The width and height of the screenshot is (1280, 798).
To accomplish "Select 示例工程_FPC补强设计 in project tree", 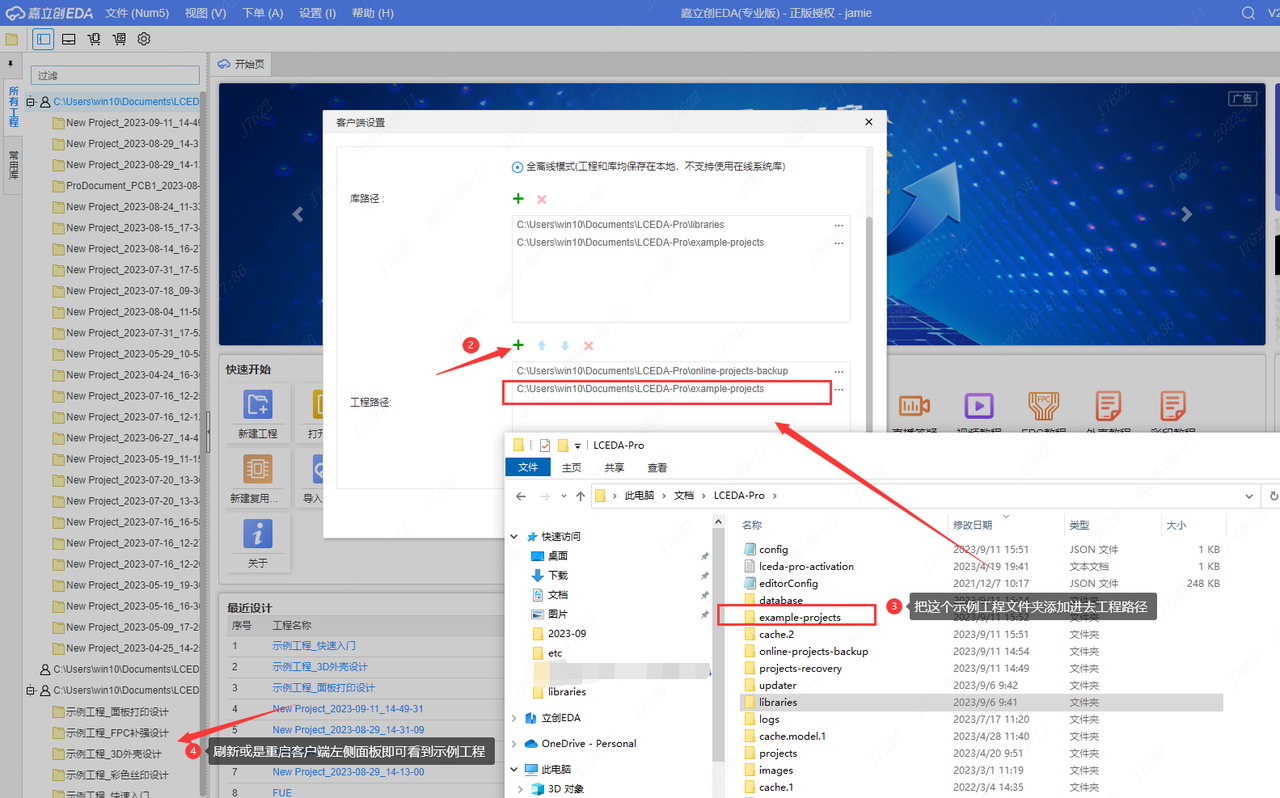I will (110, 733).
